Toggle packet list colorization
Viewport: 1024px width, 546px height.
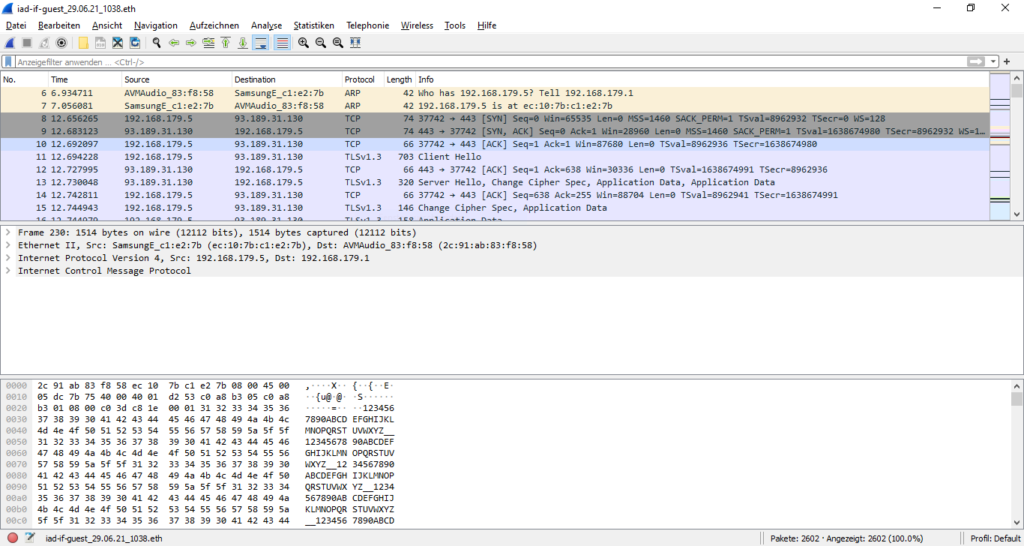click(x=281, y=43)
